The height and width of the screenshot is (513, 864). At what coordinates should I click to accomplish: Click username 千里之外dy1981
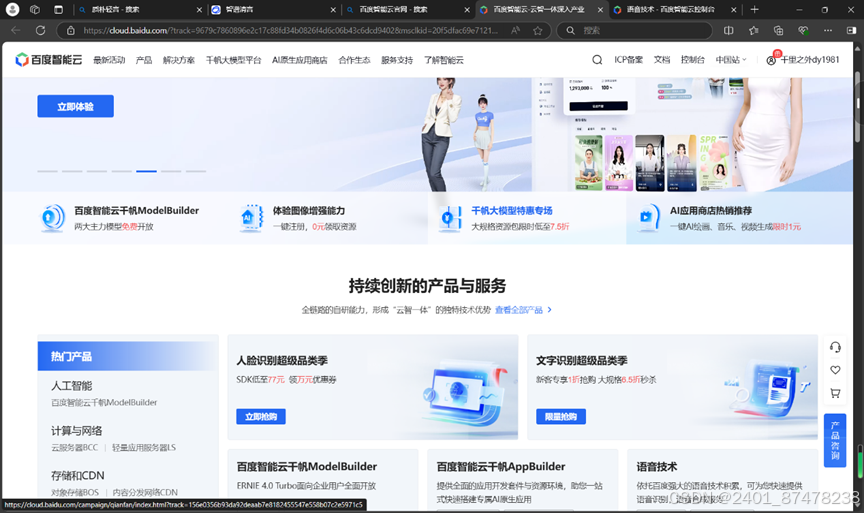(x=809, y=60)
